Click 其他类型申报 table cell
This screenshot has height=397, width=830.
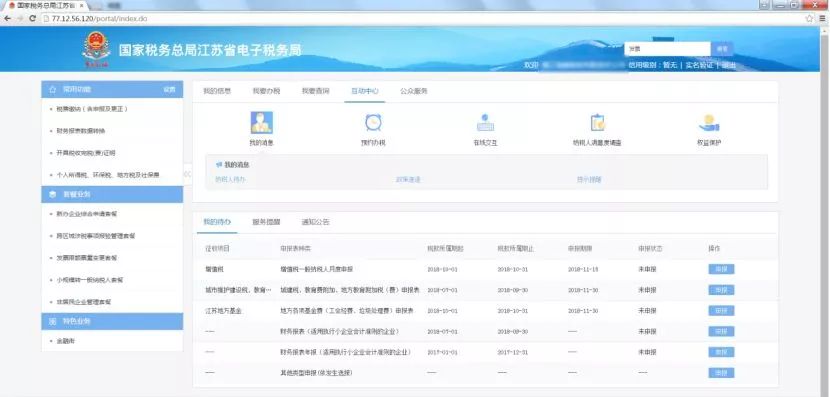pyautogui.click(x=317, y=373)
